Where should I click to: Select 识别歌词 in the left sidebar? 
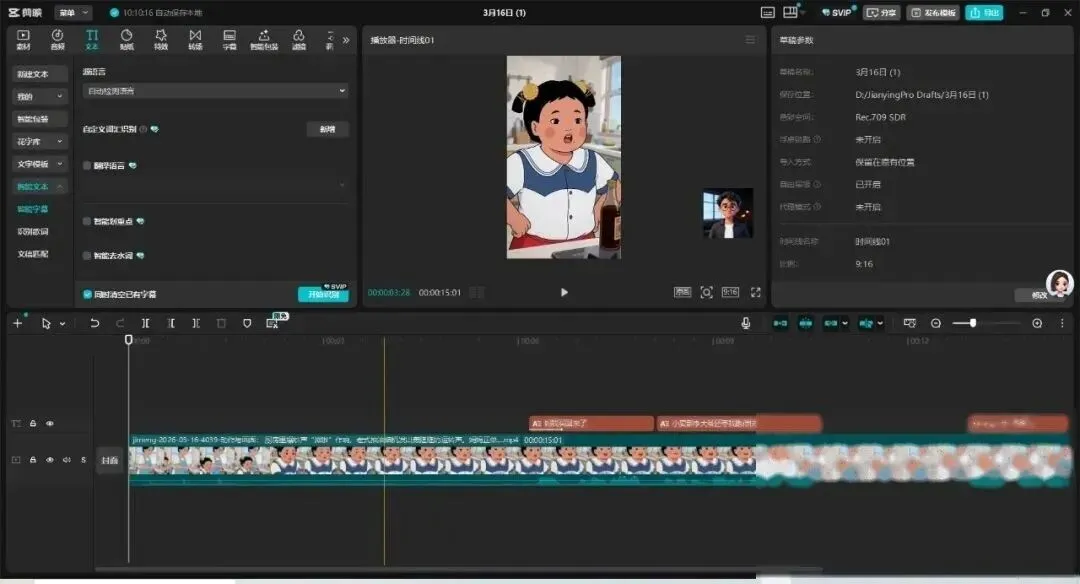[x=33, y=231]
